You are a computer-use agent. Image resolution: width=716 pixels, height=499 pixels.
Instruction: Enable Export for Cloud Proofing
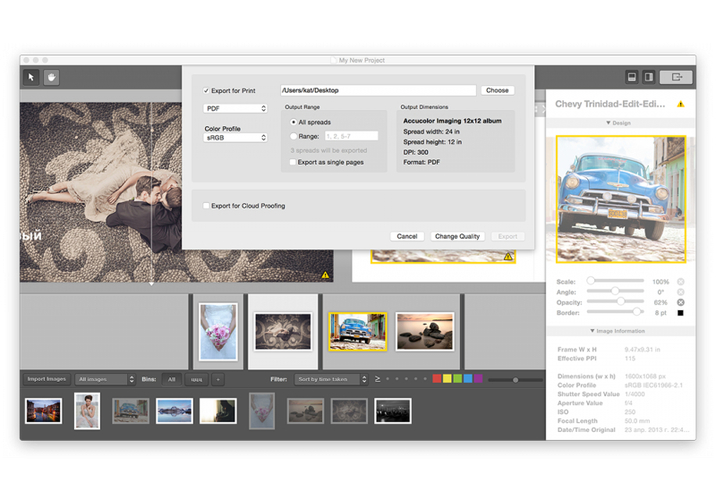click(206, 206)
